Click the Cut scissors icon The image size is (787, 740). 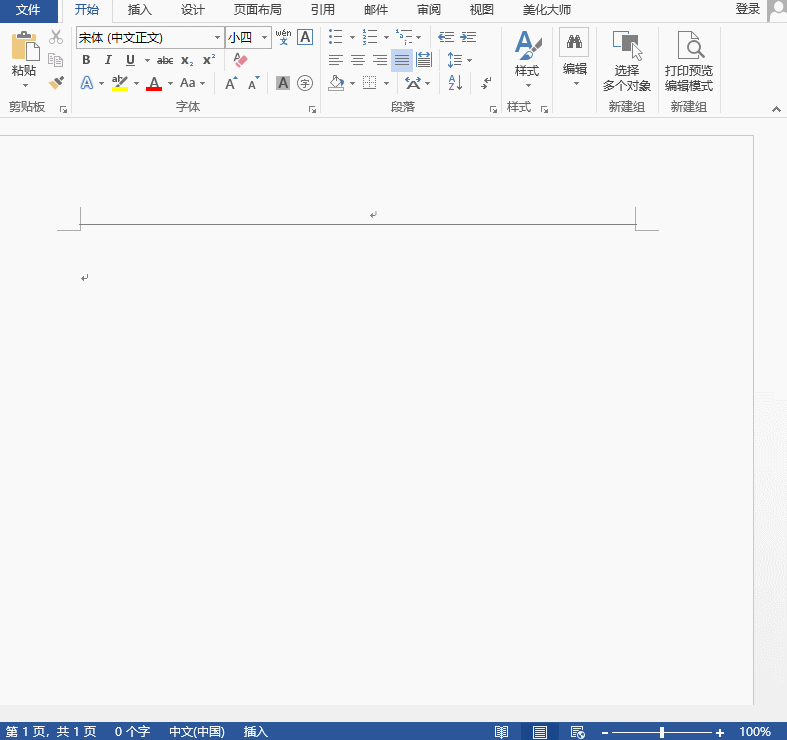coord(56,37)
